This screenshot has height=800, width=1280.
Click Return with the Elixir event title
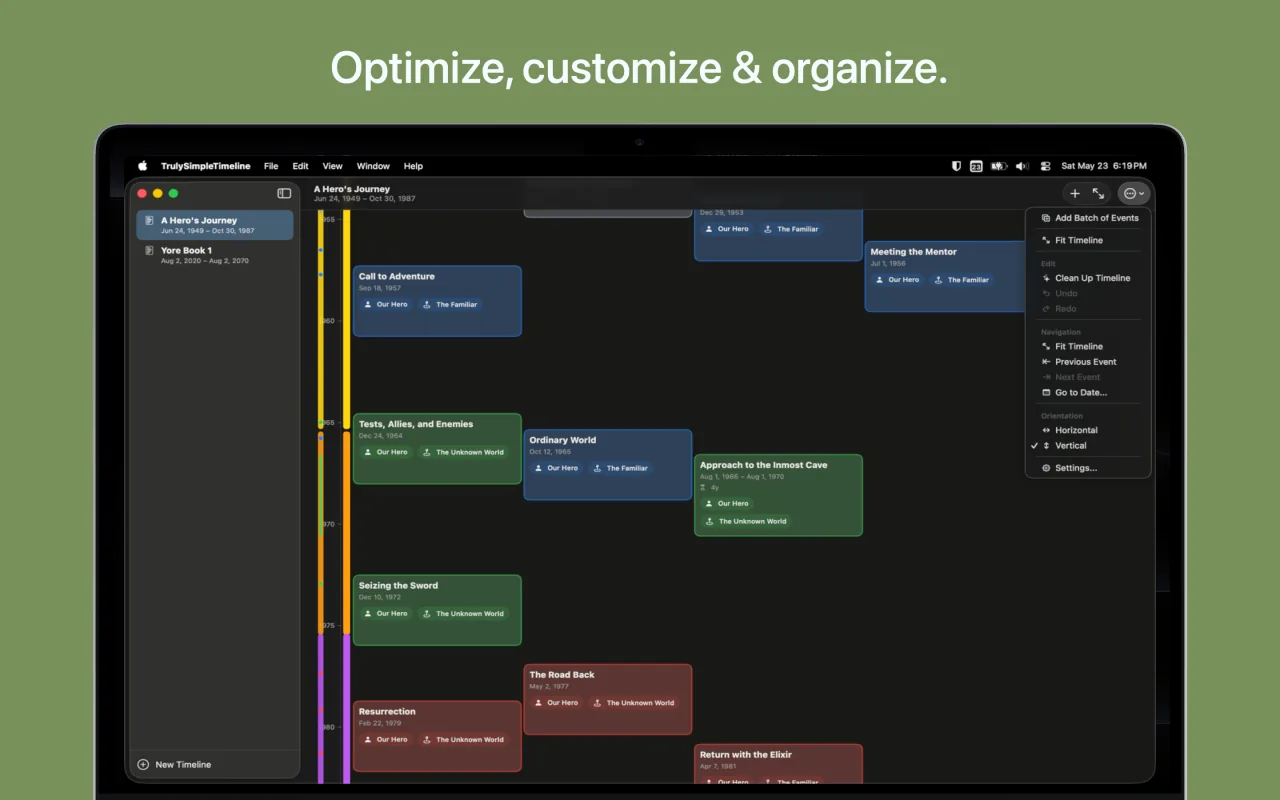(x=746, y=755)
